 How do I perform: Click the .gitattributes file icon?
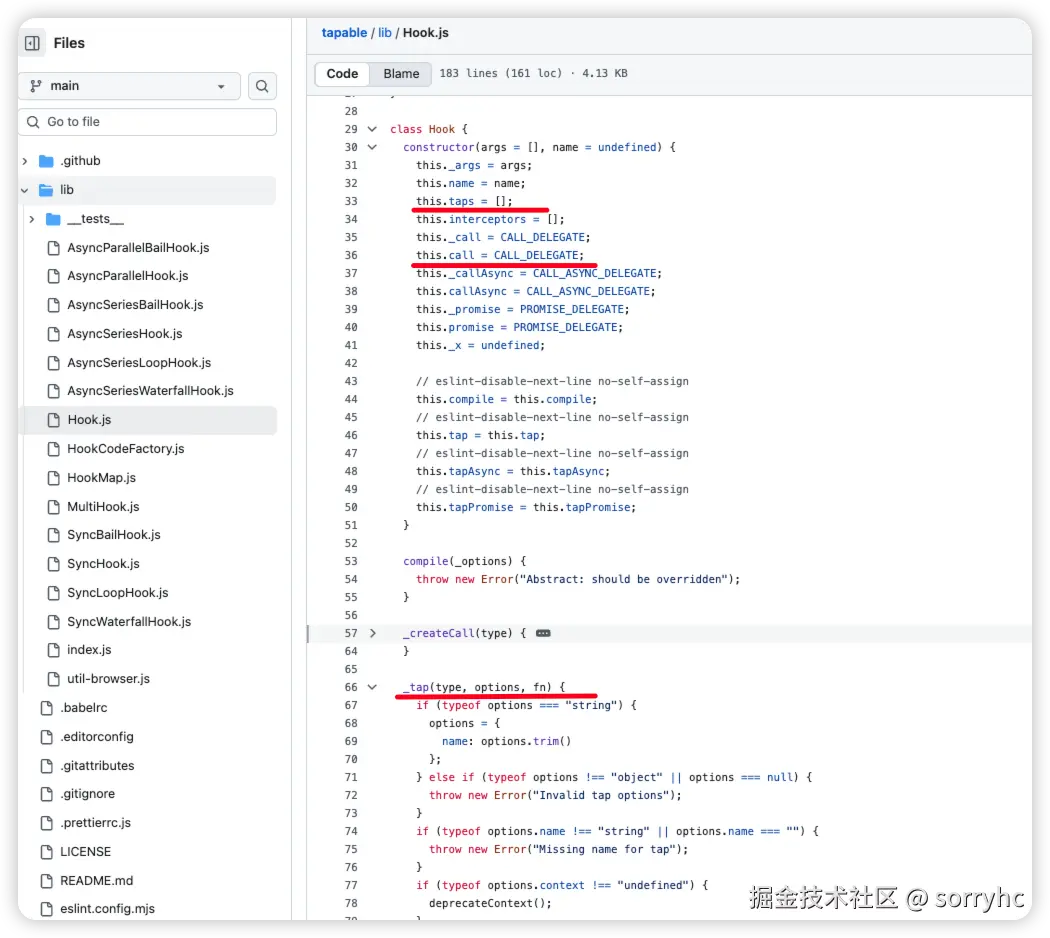pos(47,765)
